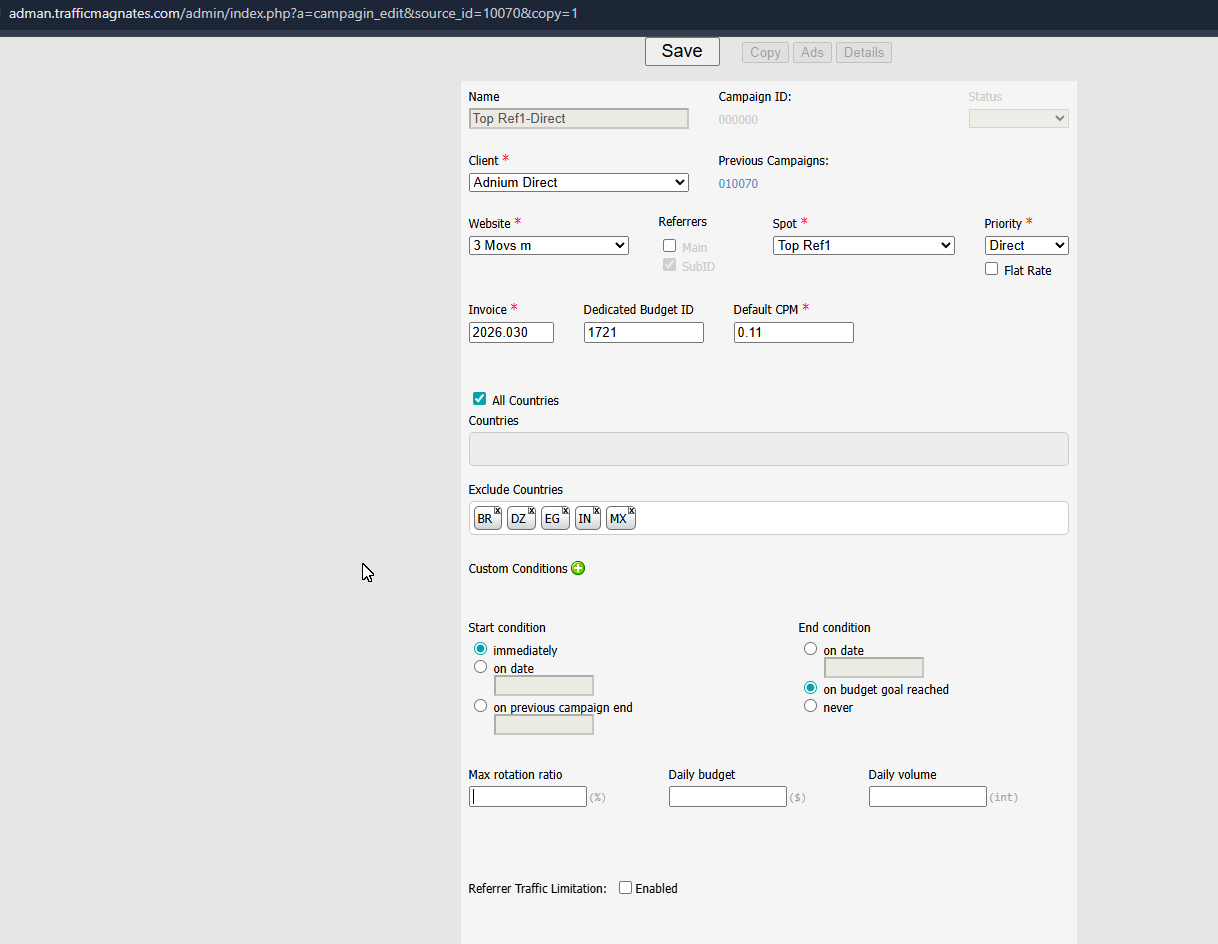Uncheck the All Countries checkbox

(x=480, y=399)
